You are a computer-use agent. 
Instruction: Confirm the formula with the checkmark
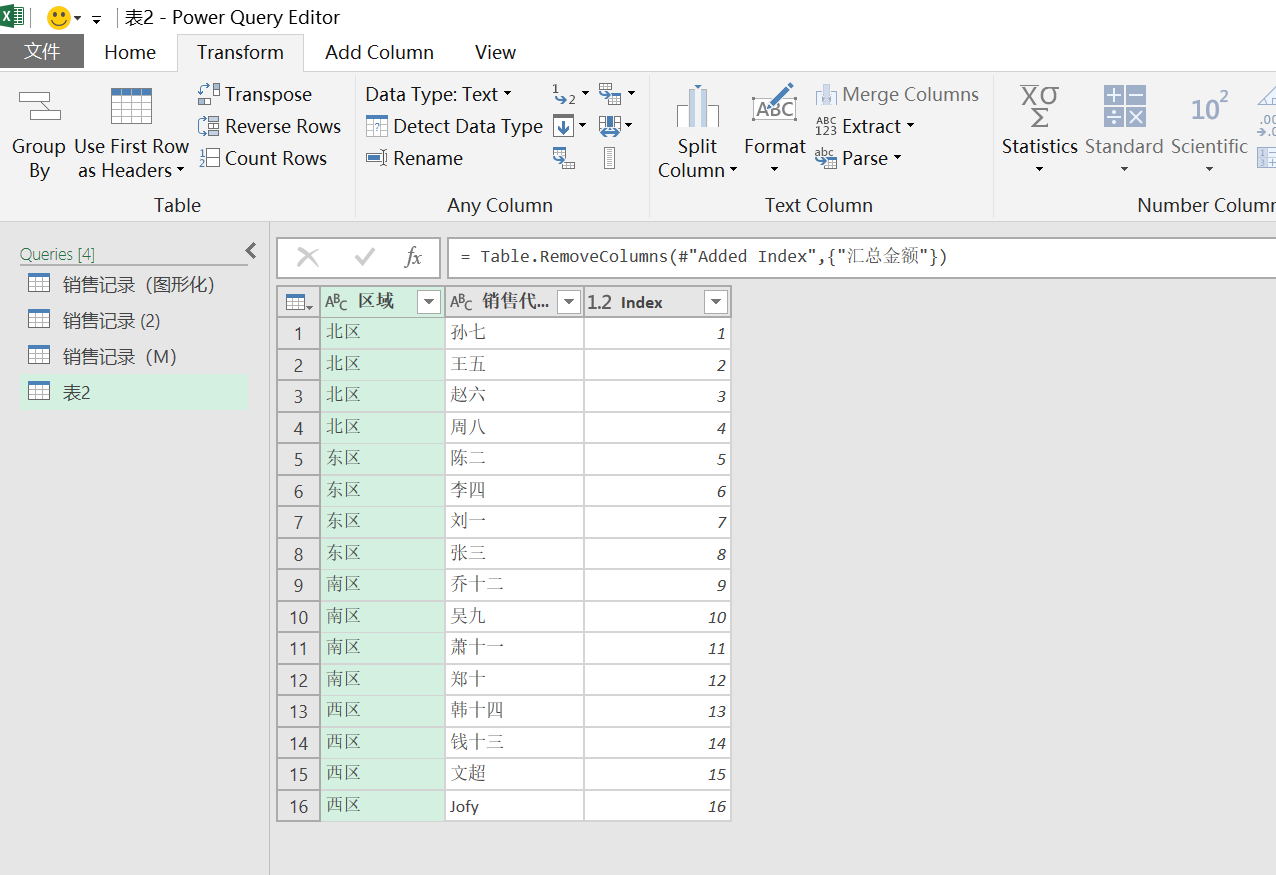pyautogui.click(x=364, y=258)
